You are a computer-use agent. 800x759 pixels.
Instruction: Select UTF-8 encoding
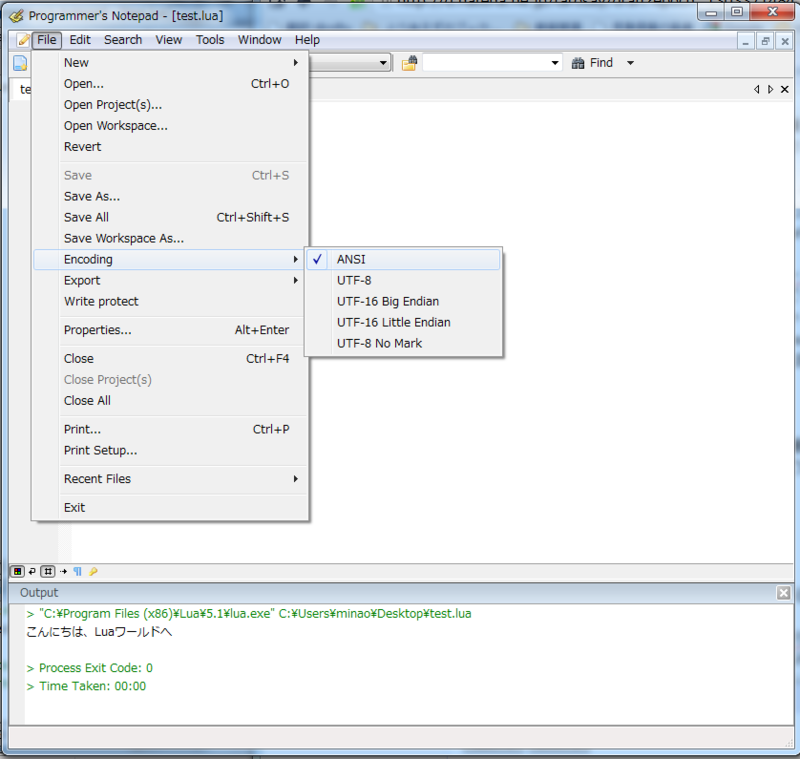[403, 280]
